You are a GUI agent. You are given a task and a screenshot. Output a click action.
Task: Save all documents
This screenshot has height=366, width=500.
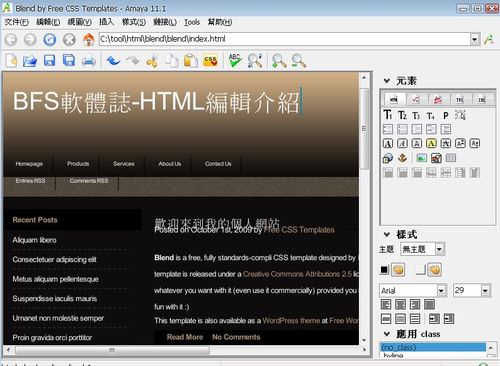tap(69, 61)
